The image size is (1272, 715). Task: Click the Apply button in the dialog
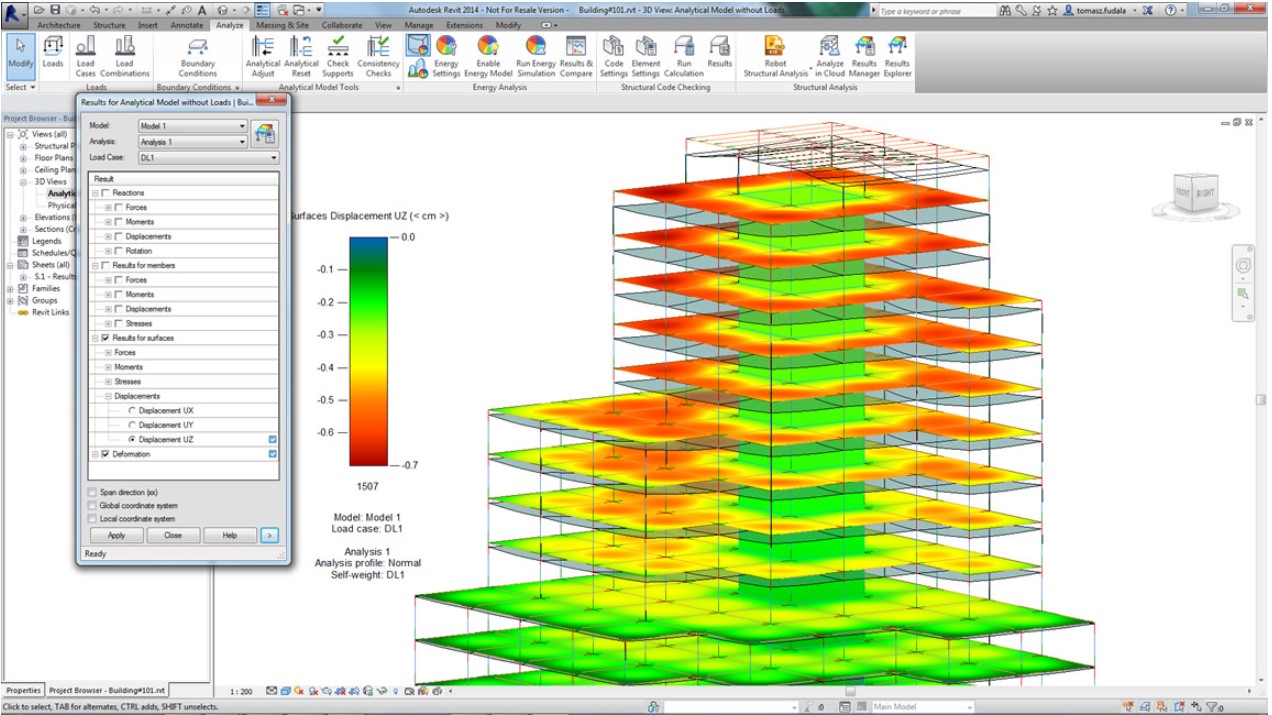click(x=116, y=535)
